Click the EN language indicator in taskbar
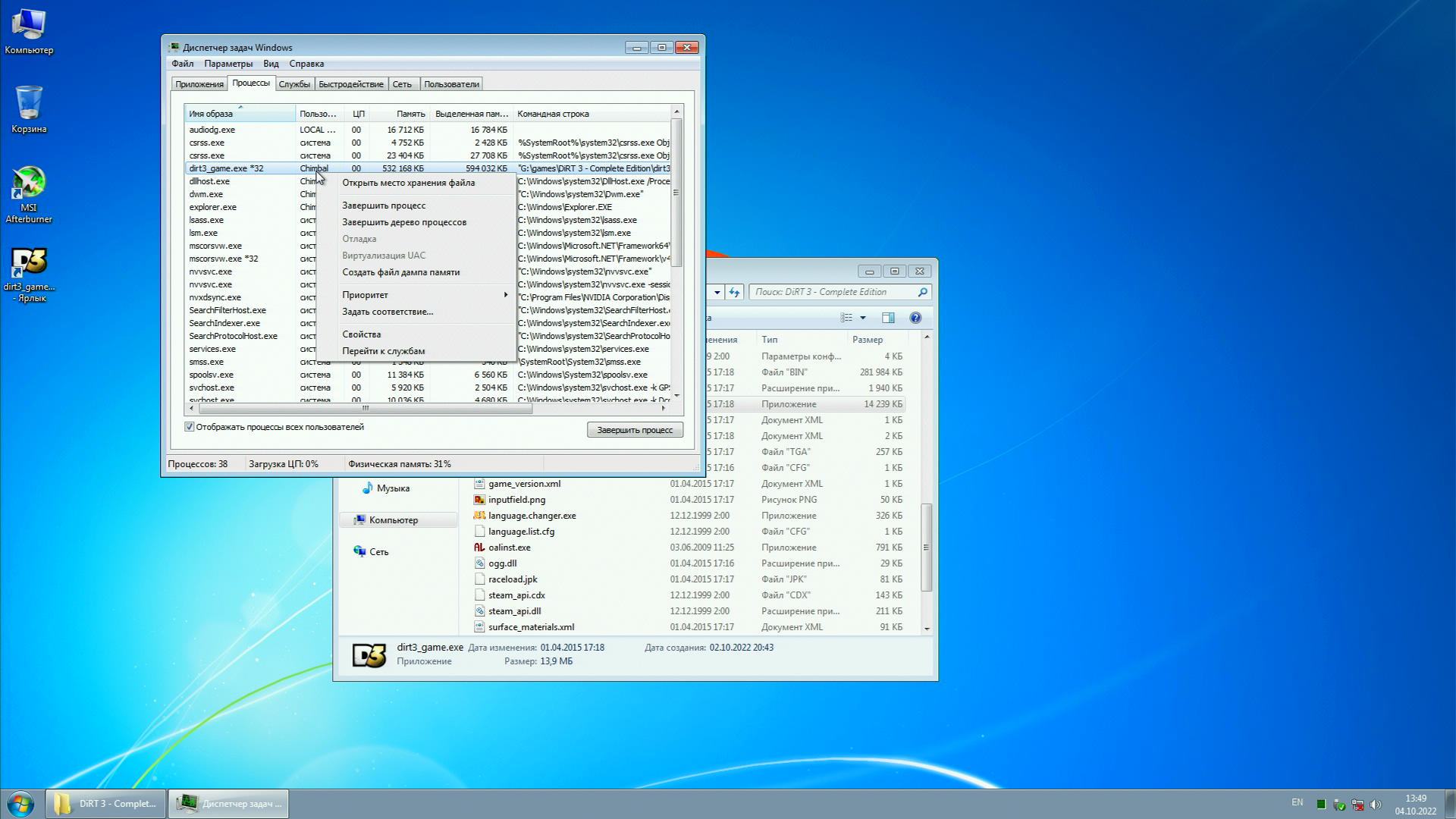 1297,802
